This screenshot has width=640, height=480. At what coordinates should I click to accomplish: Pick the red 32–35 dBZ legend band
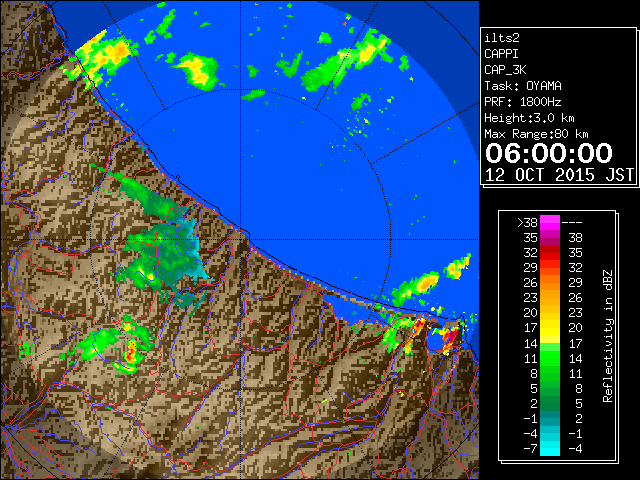[550, 253]
